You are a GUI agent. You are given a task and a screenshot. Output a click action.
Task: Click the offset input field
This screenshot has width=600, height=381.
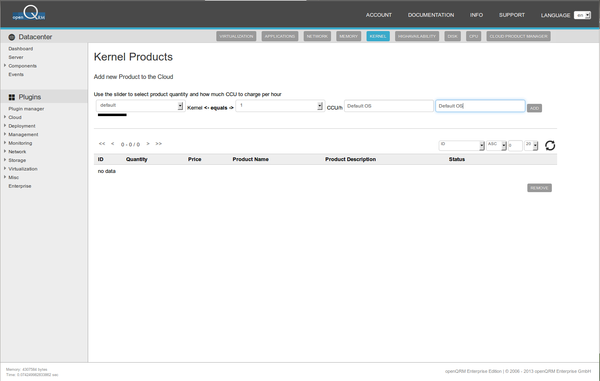click(515, 146)
